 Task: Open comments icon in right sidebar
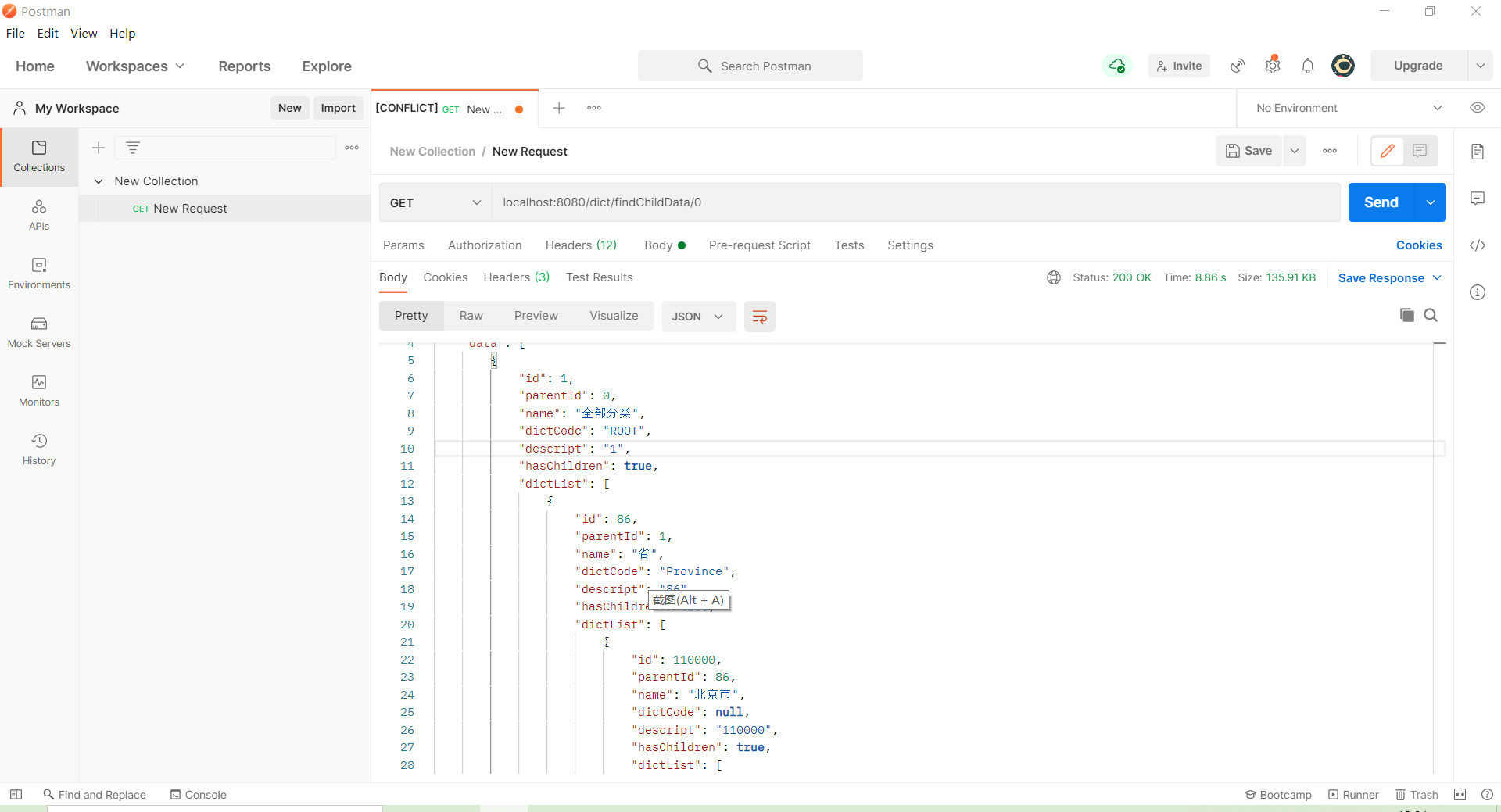(x=1478, y=199)
